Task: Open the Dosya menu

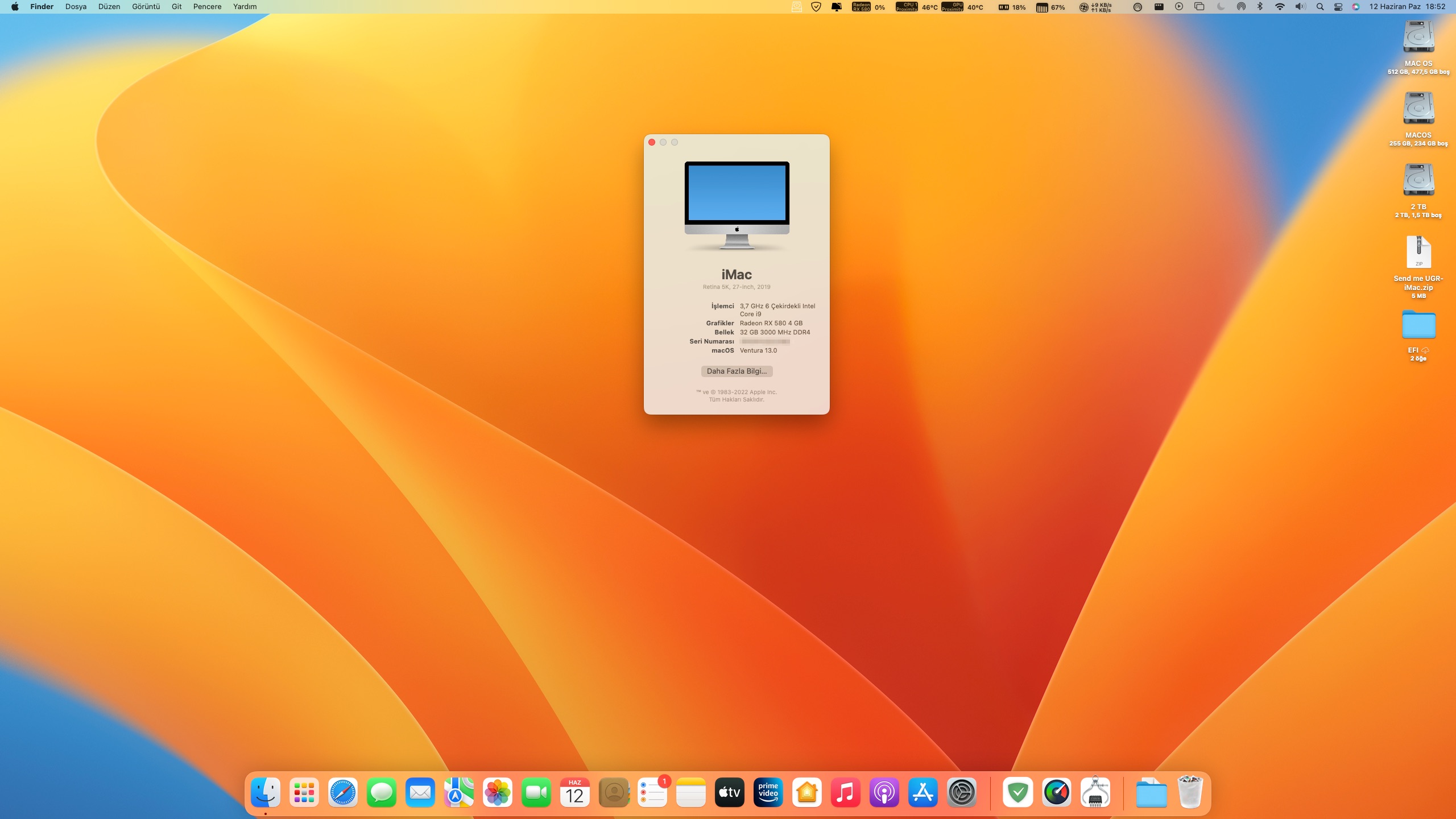Action: [76, 7]
